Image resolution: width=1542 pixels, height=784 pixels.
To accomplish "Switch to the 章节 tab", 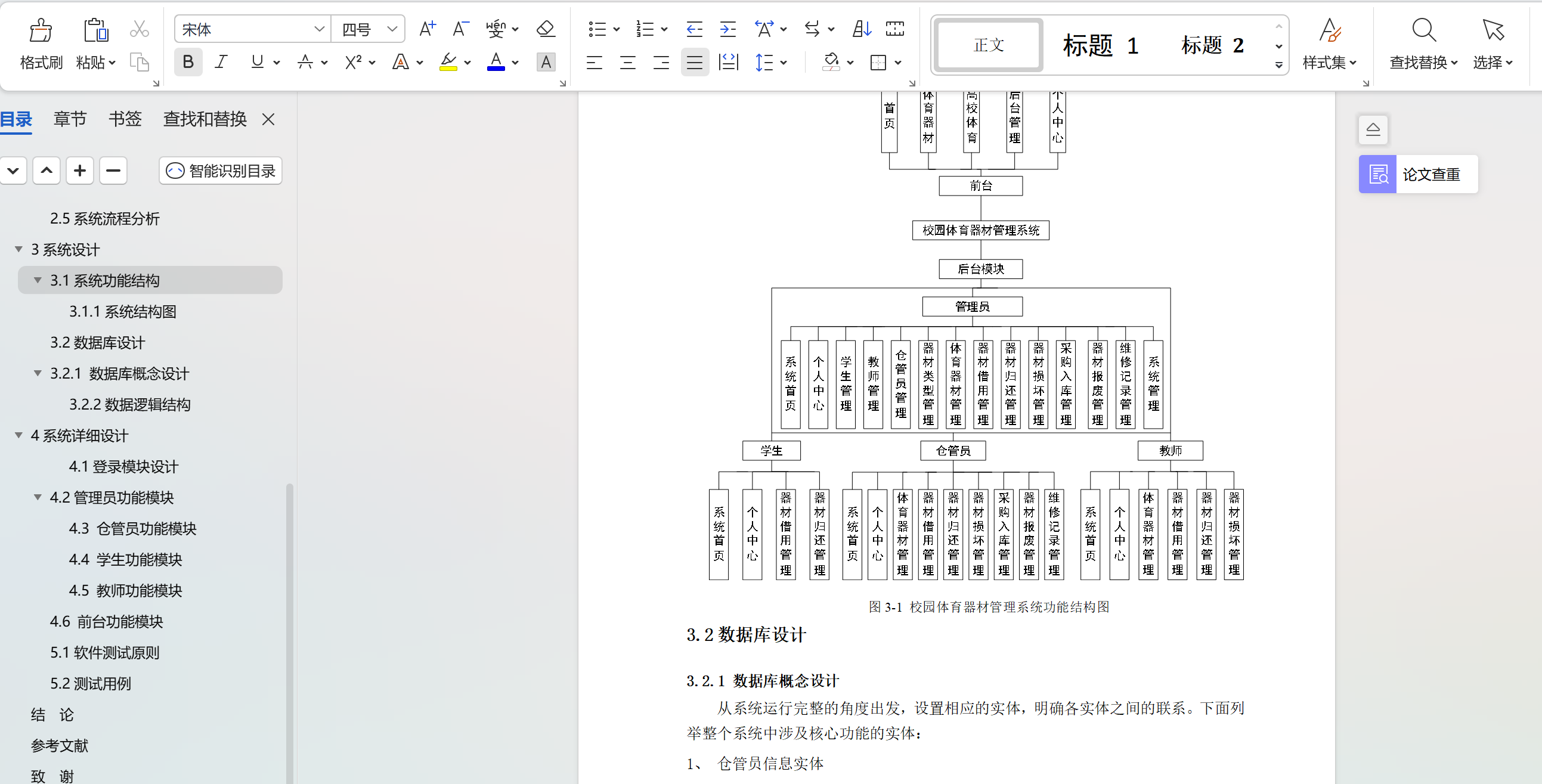I will click(70, 119).
